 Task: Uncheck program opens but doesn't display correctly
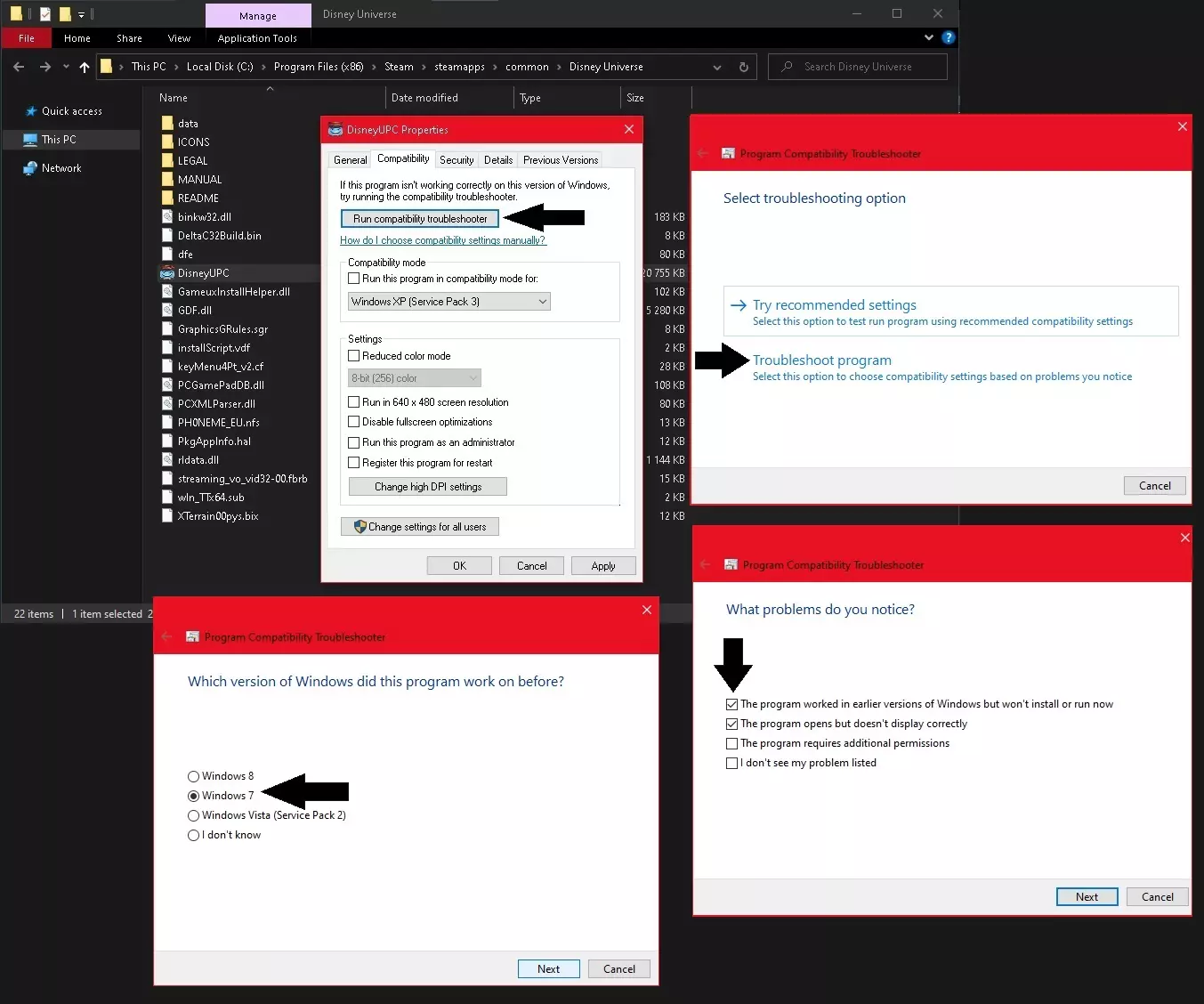coord(731,725)
